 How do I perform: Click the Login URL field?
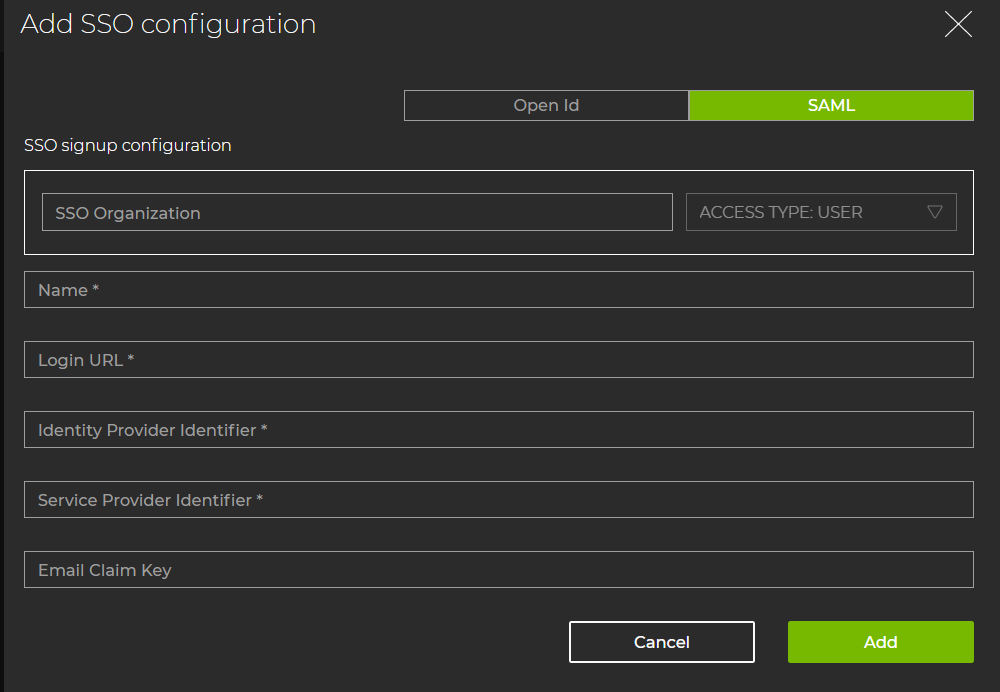pyautogui.click(x=498, y=359)
